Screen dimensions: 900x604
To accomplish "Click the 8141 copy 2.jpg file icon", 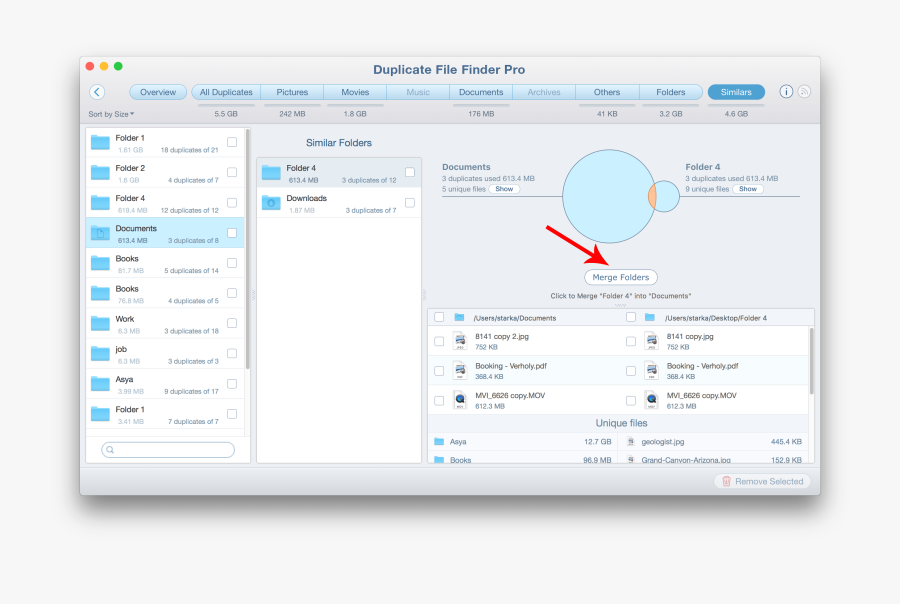I will tap(460, 341).
